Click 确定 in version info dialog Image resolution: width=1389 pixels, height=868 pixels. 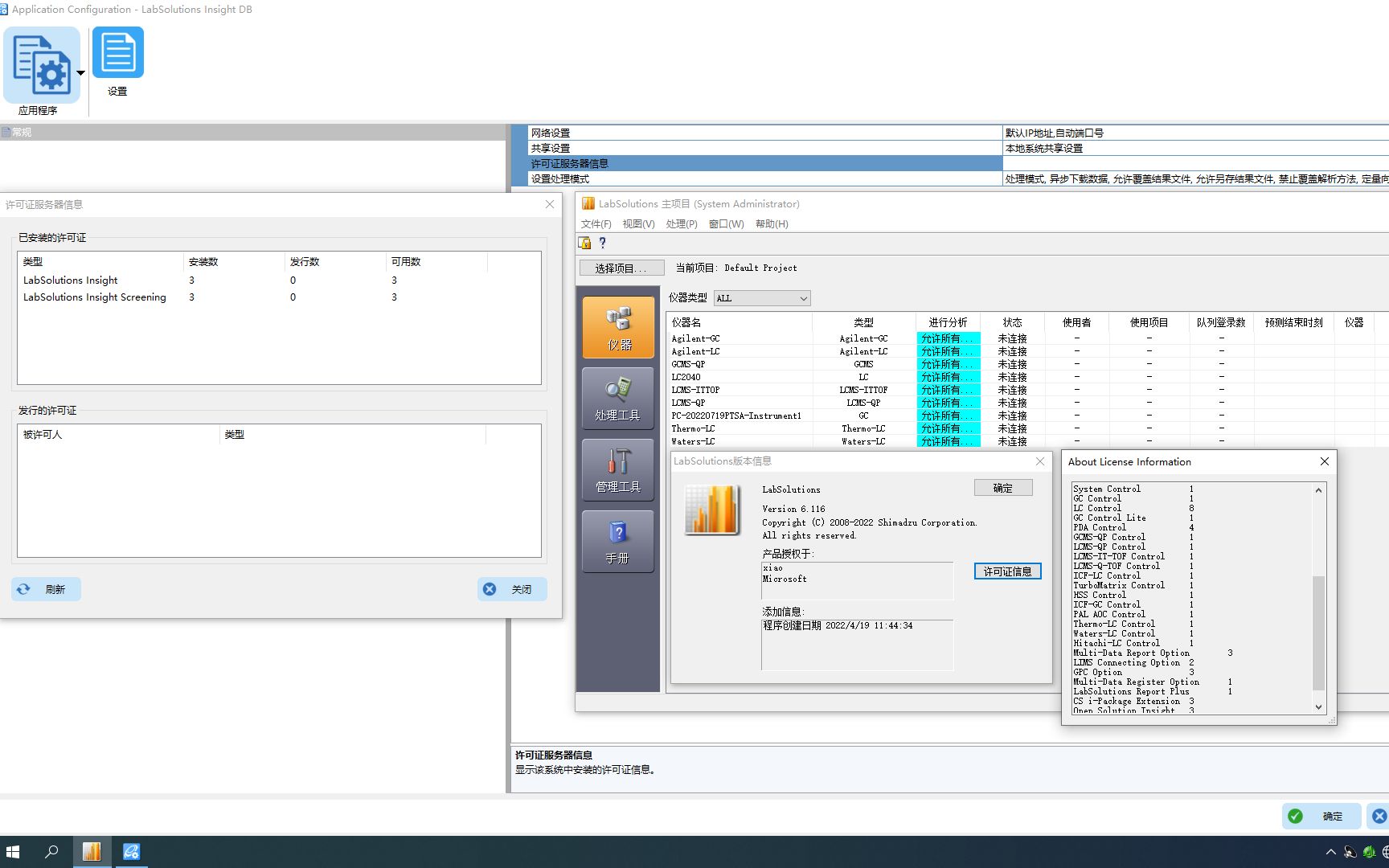pyautogui.click(x=1003, y=488)
